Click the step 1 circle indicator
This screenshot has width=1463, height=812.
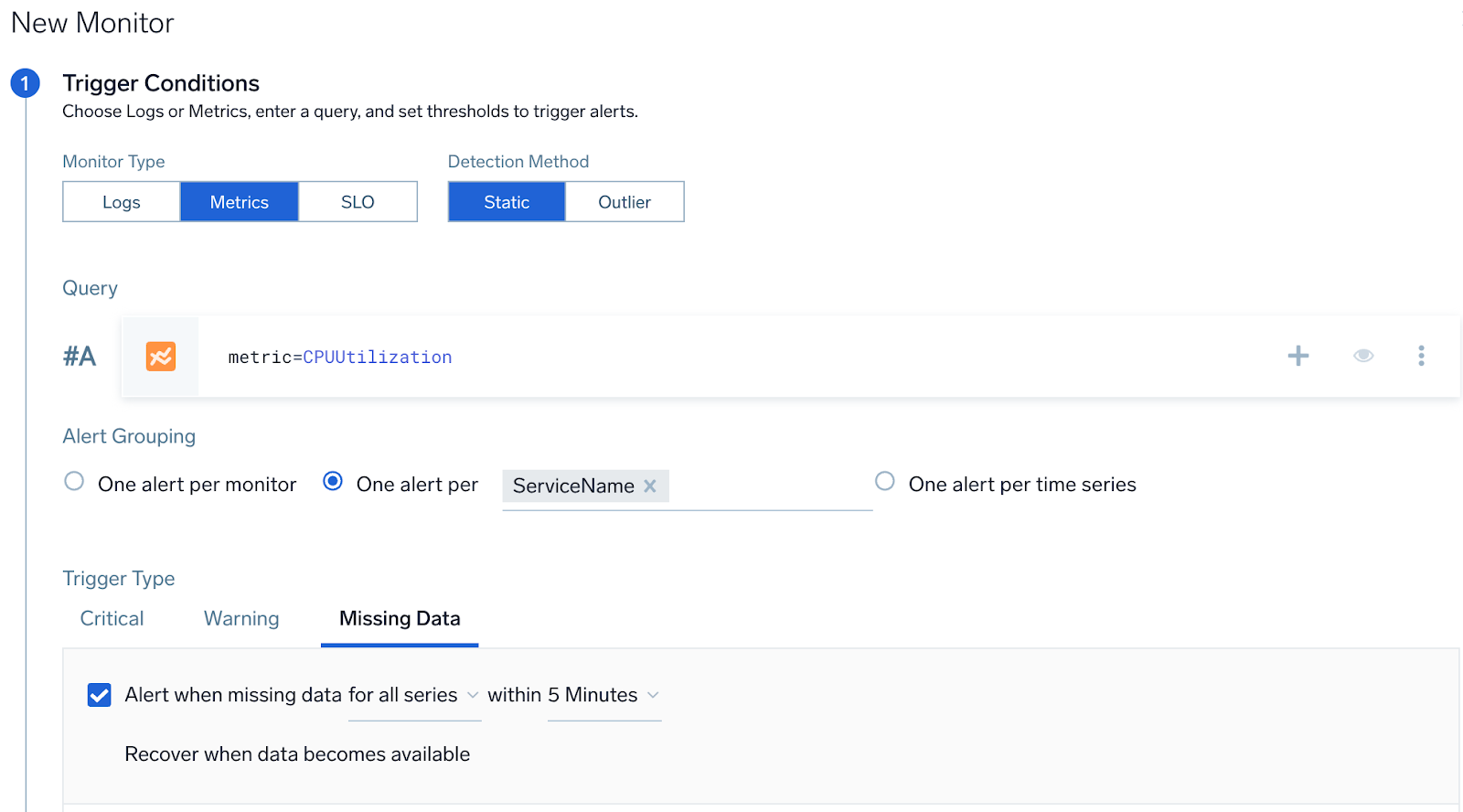point(25,83)
